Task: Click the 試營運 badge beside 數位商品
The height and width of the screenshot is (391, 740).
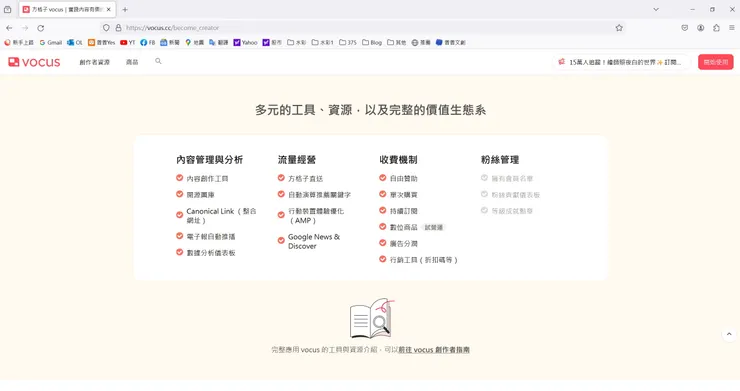Action: coord(433,228)
